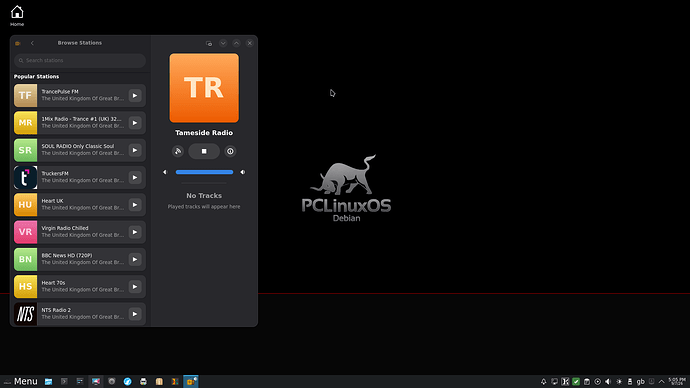Open the file manager from taskbar

point(48,381)
